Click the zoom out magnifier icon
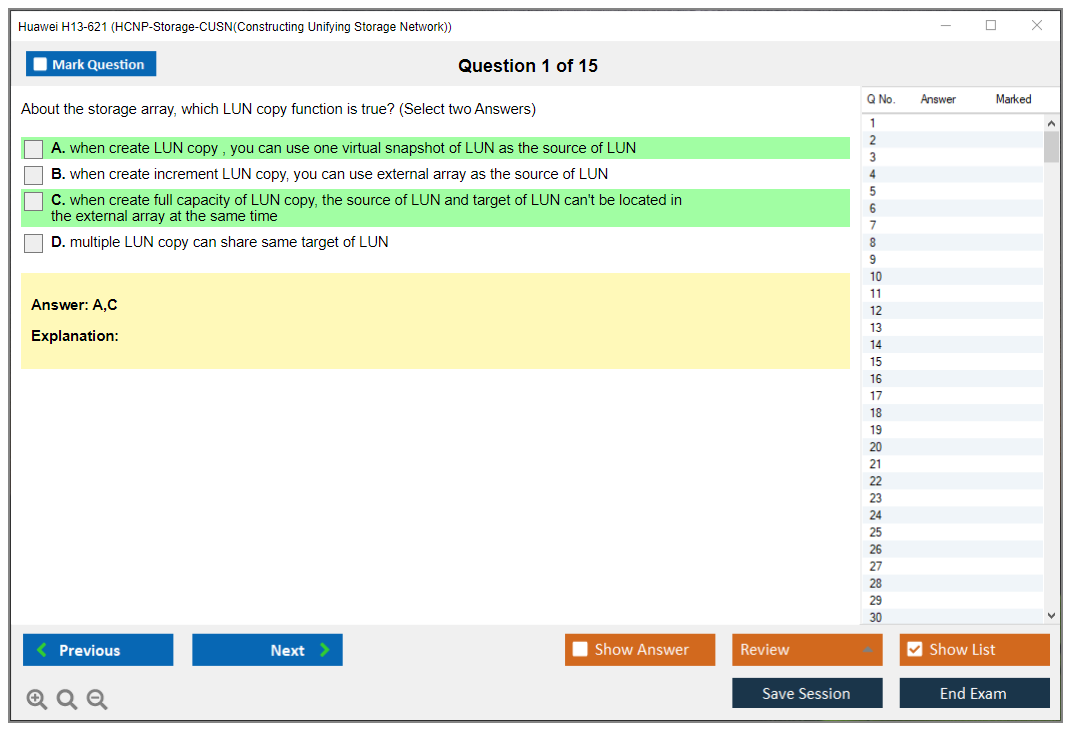The width and height of the screenshot is (1075, 735). coord(97,699)
